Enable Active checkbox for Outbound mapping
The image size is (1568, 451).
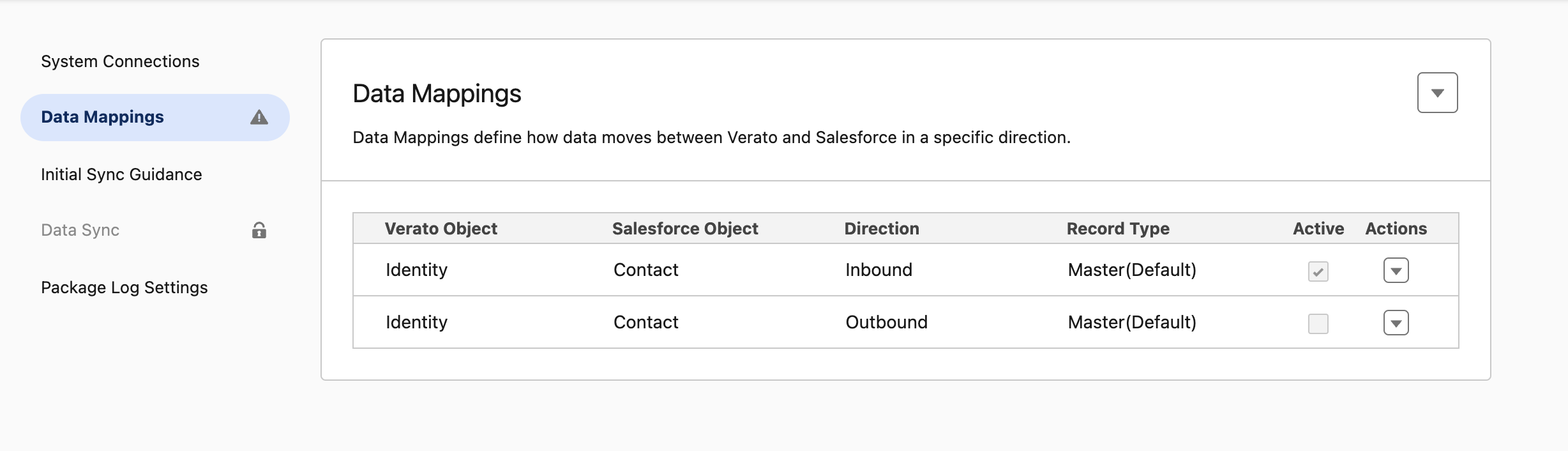(1318, 324)
